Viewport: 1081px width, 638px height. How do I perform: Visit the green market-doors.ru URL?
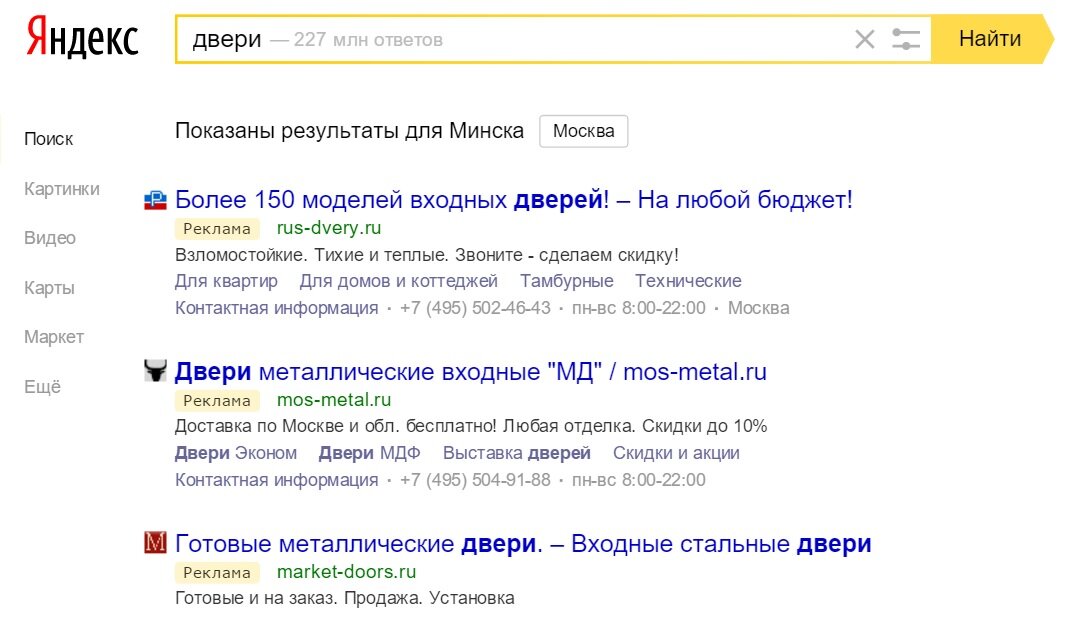(x=346, y=572)
